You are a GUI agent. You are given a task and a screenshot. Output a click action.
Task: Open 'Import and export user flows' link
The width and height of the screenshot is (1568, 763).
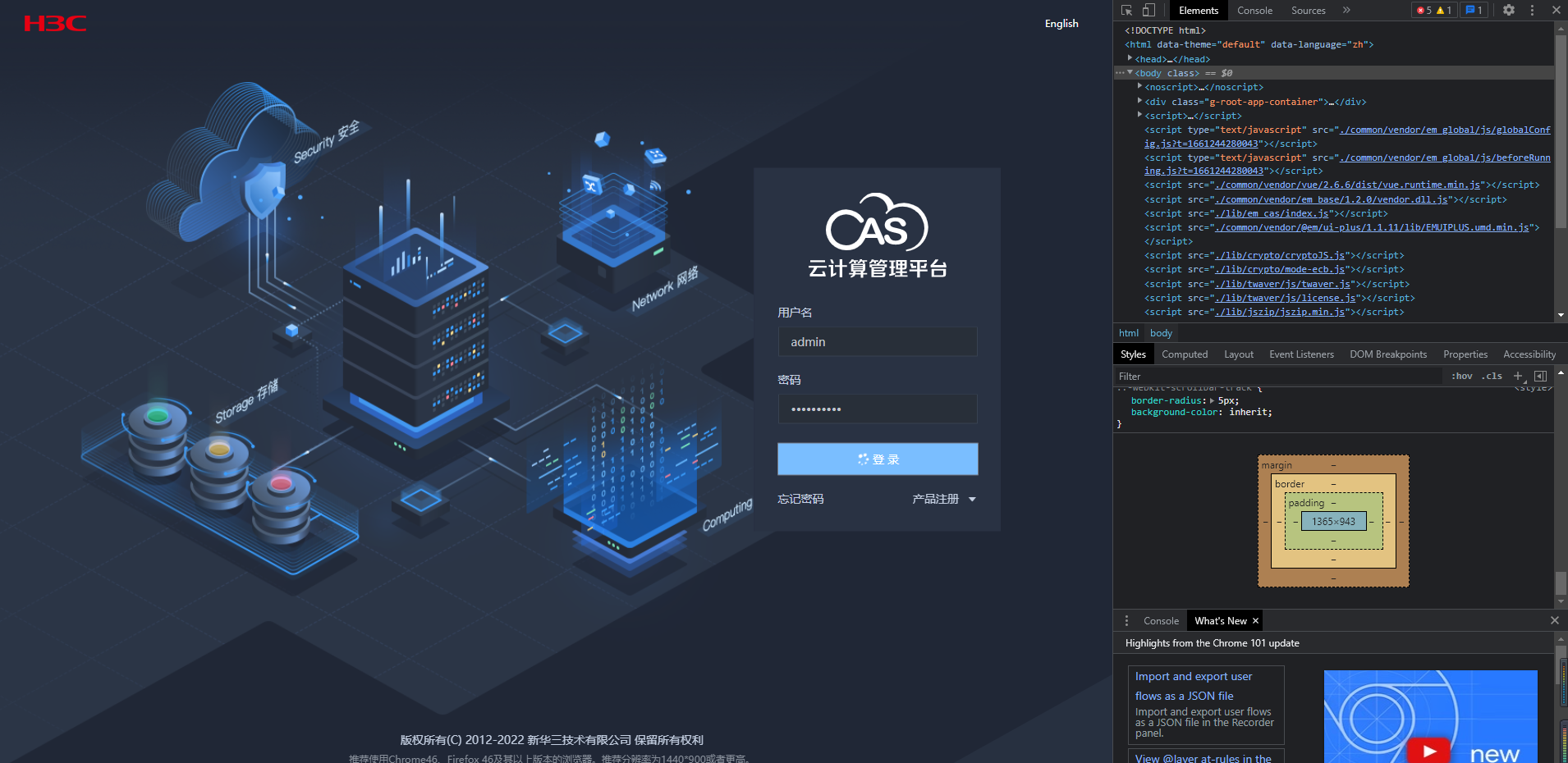pyautogui.click(x=1194, y=686)
